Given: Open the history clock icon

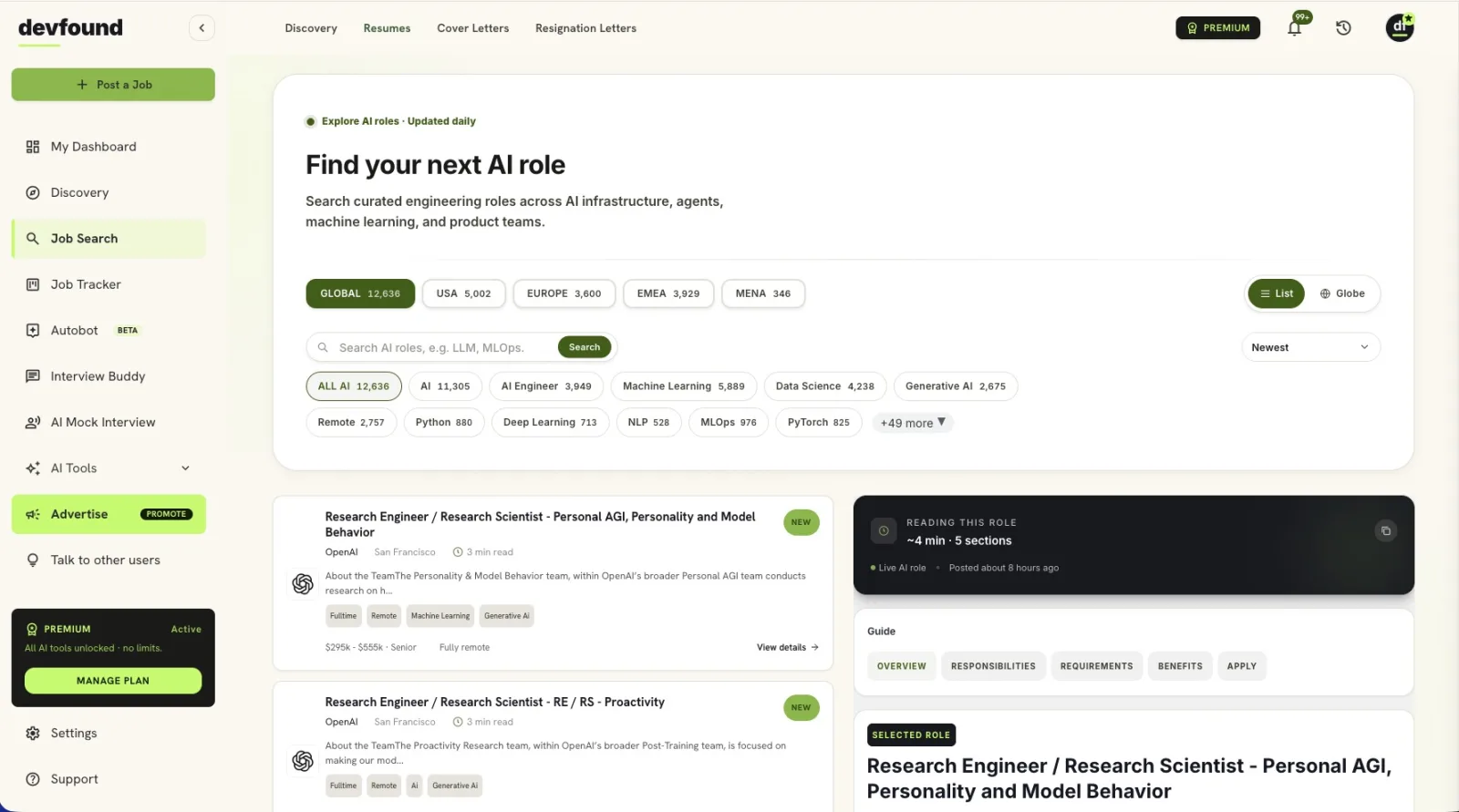Looking at the screenshot, I should coord(1343,28).
